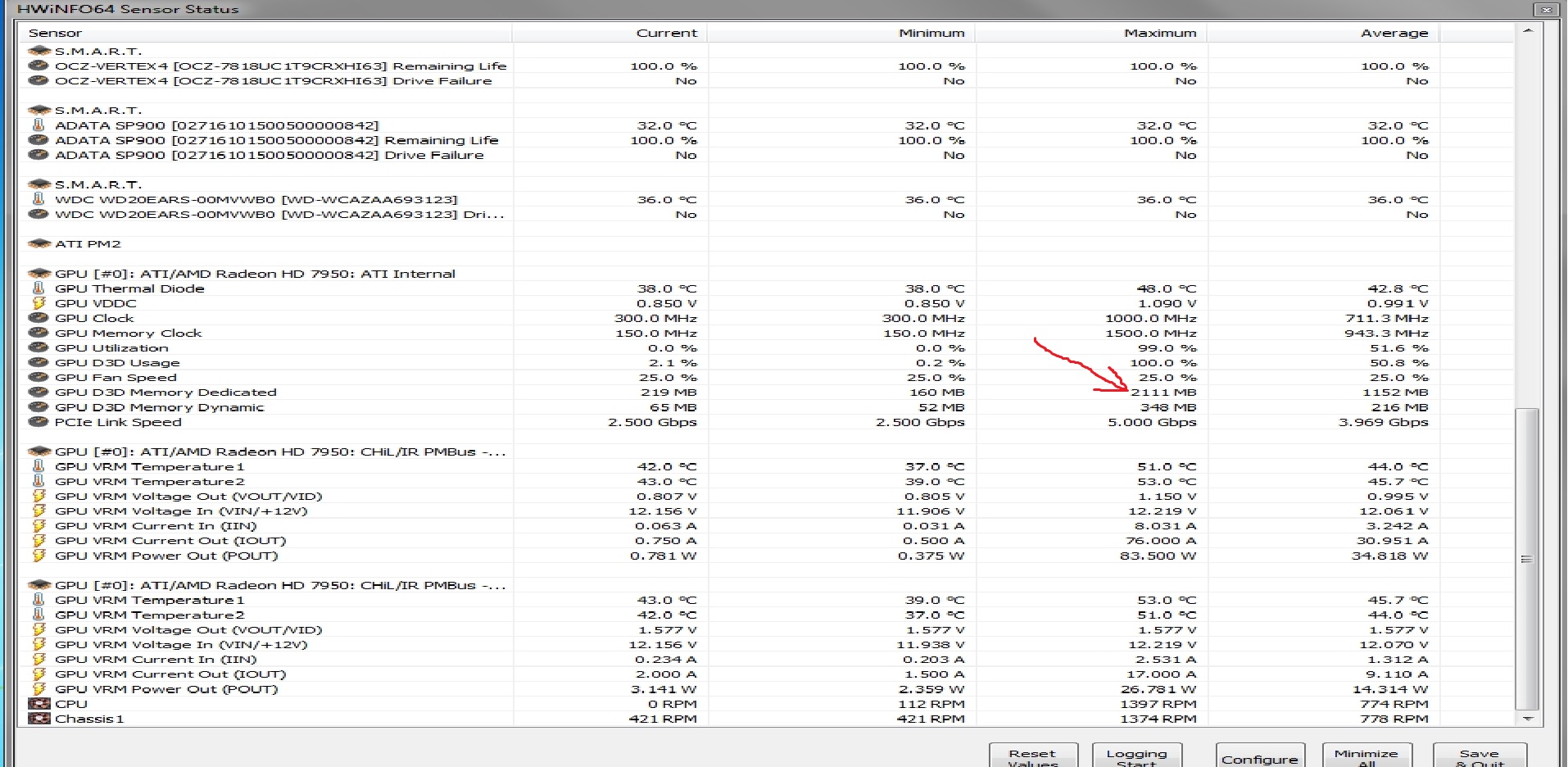Select WDC WD20EARS-00MVWB0 temperature row label
The width and height of the screenshot is (1568, 767).
pos(256,199)
